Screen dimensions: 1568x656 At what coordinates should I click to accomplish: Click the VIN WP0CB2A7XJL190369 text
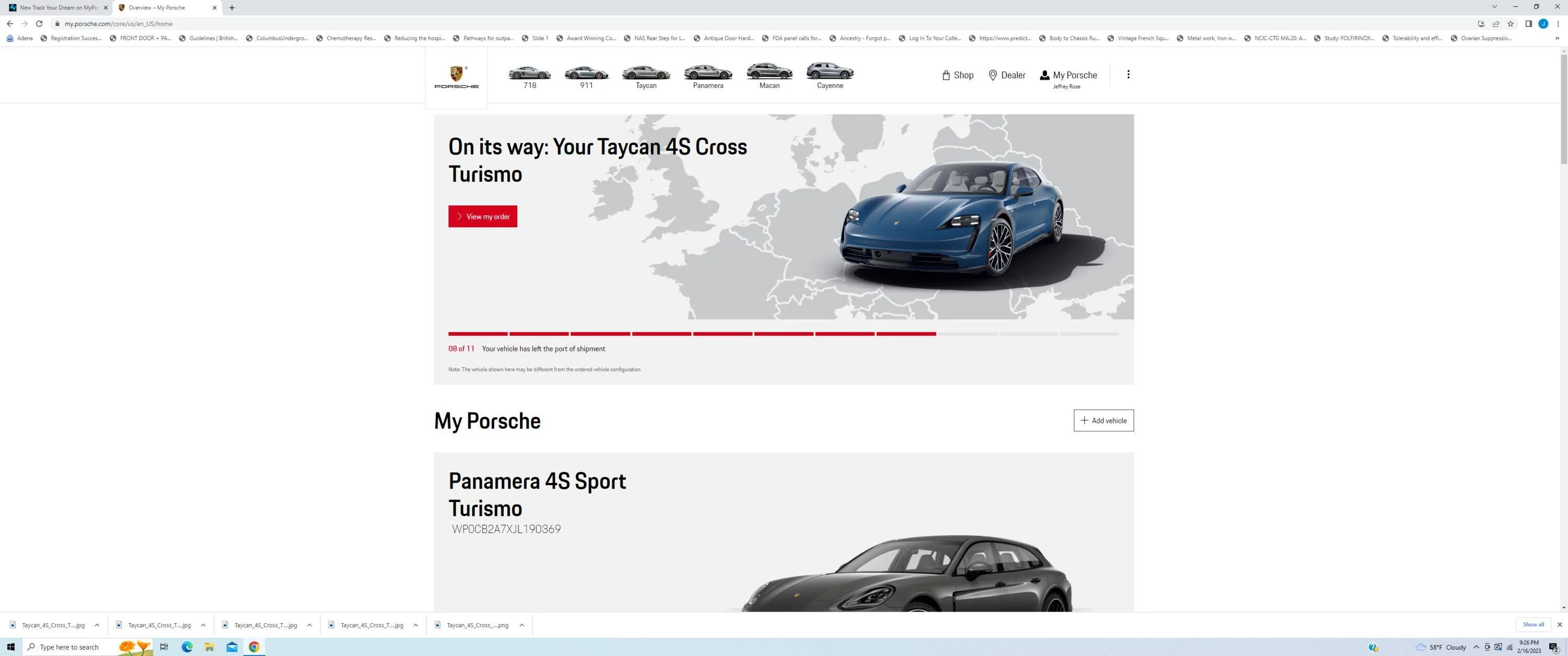coord(506,530)
